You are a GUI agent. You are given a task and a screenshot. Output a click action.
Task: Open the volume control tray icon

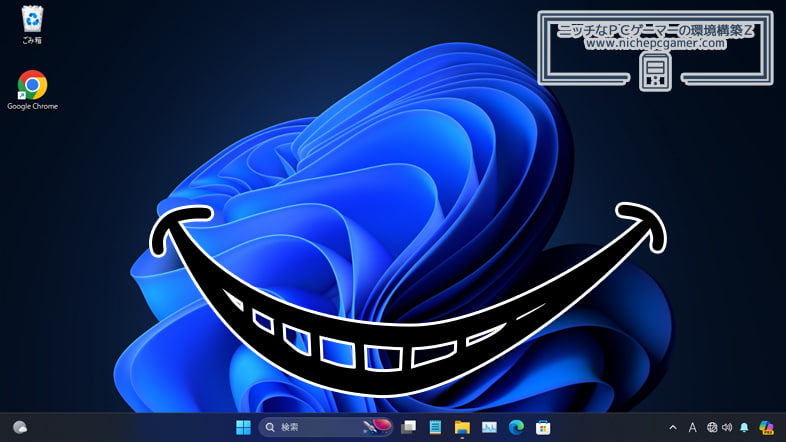tap(727, 427)
